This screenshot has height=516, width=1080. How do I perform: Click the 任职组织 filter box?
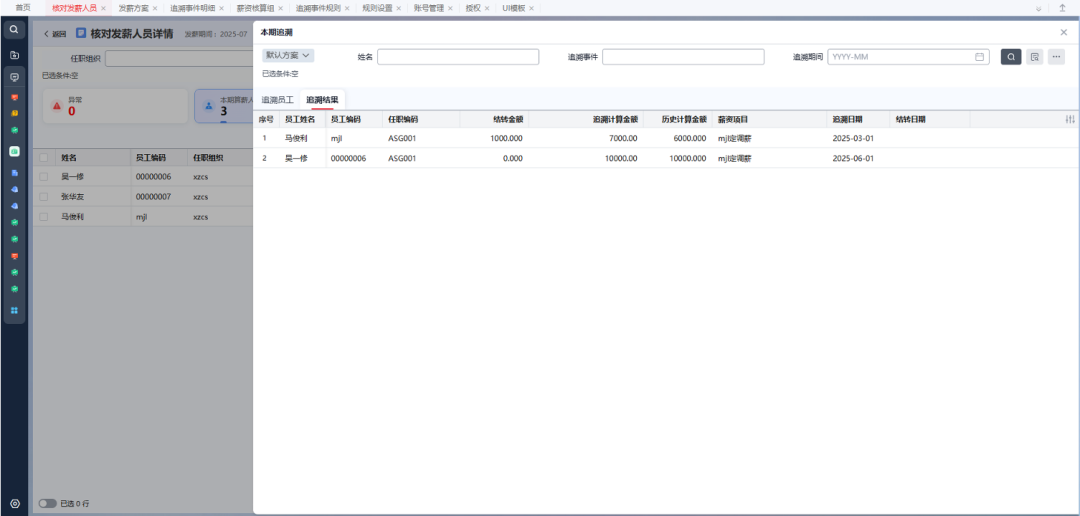178,59
